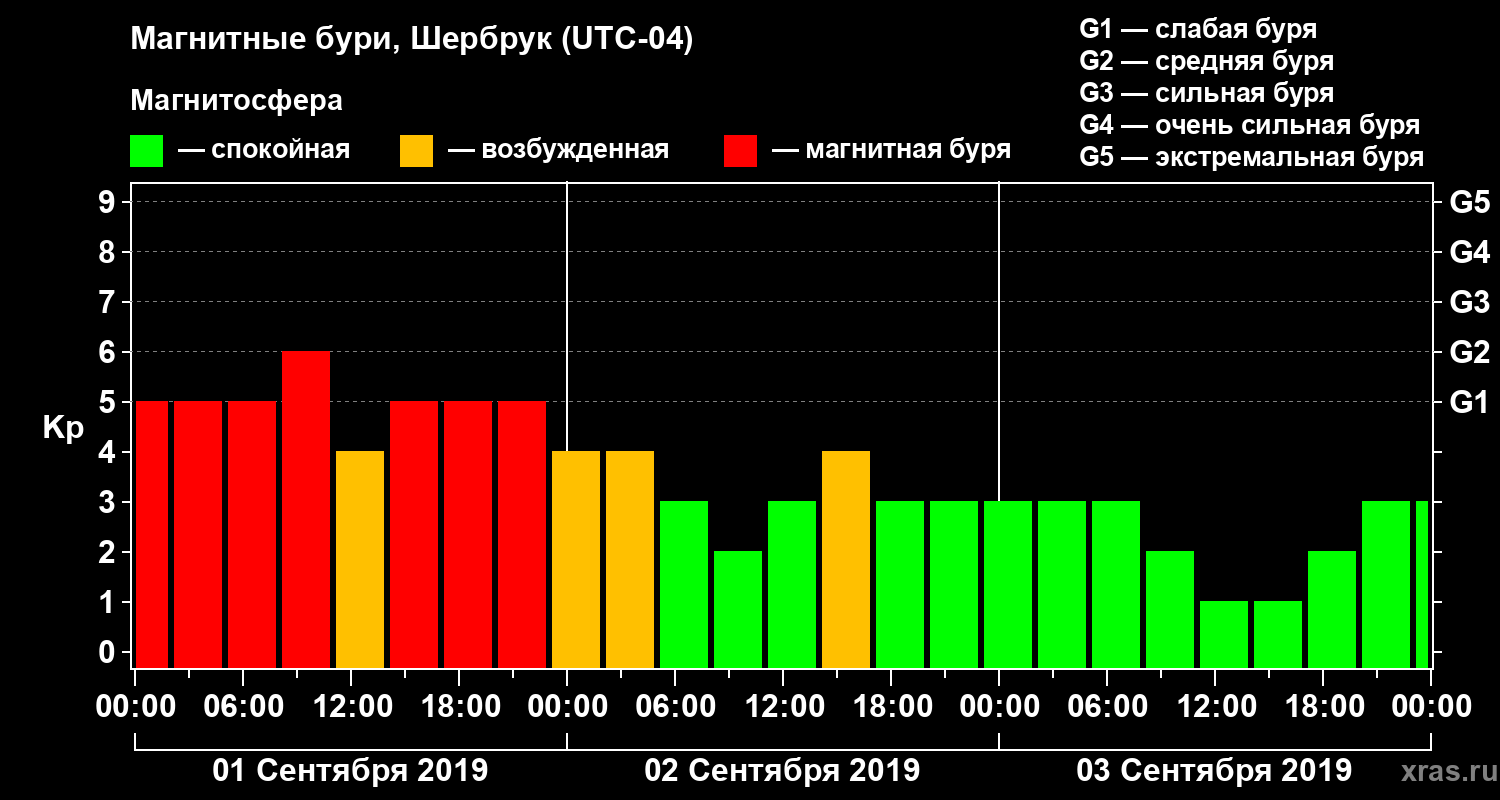Click the '18:00' time label above 02 Сентября
Image resolution: width=1500 pixels, height=800 pixels.
[x=891, y=706]
